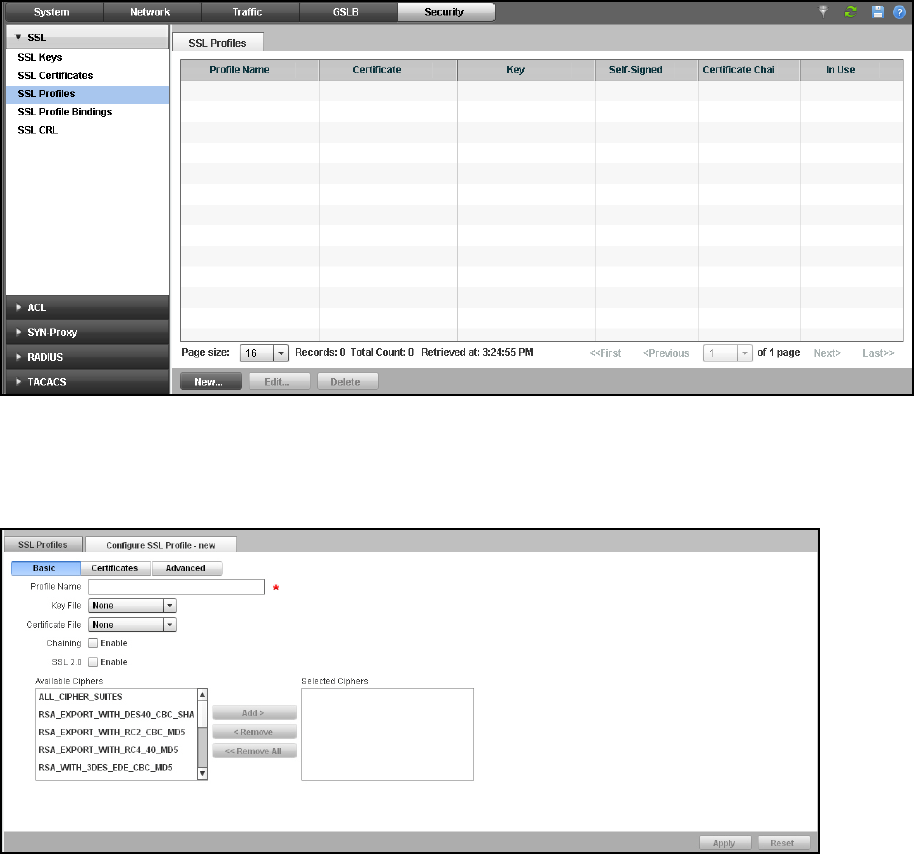Click the Profile Name input field
This screenshot has width=914, height=854.
[177, 587]
